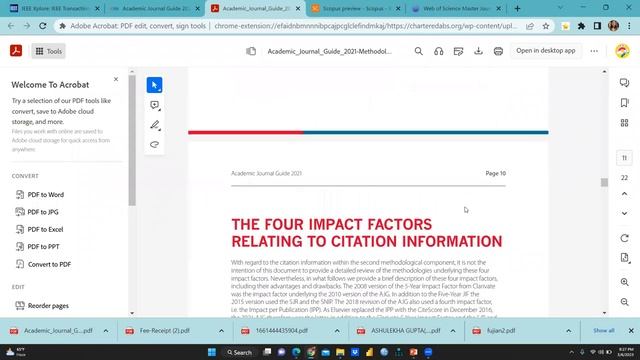The width and height of the screenshot is (640, 360).
Task: Click the current page number field 11
Action: pos(624,158)
